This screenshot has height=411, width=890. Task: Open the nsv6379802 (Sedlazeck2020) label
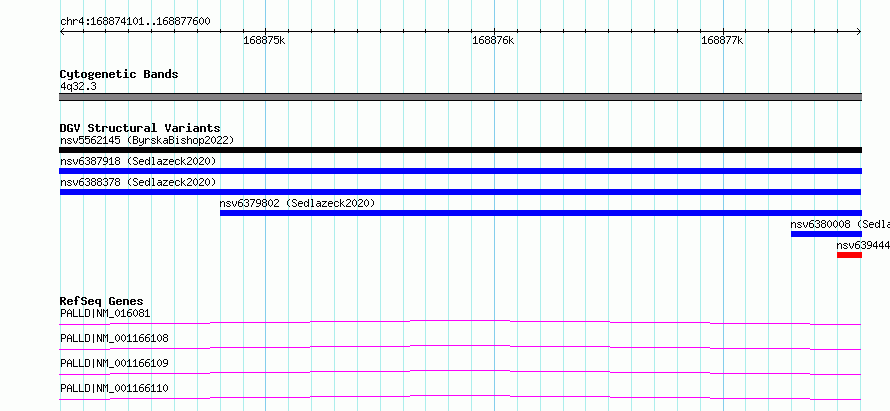click(297, 203)
